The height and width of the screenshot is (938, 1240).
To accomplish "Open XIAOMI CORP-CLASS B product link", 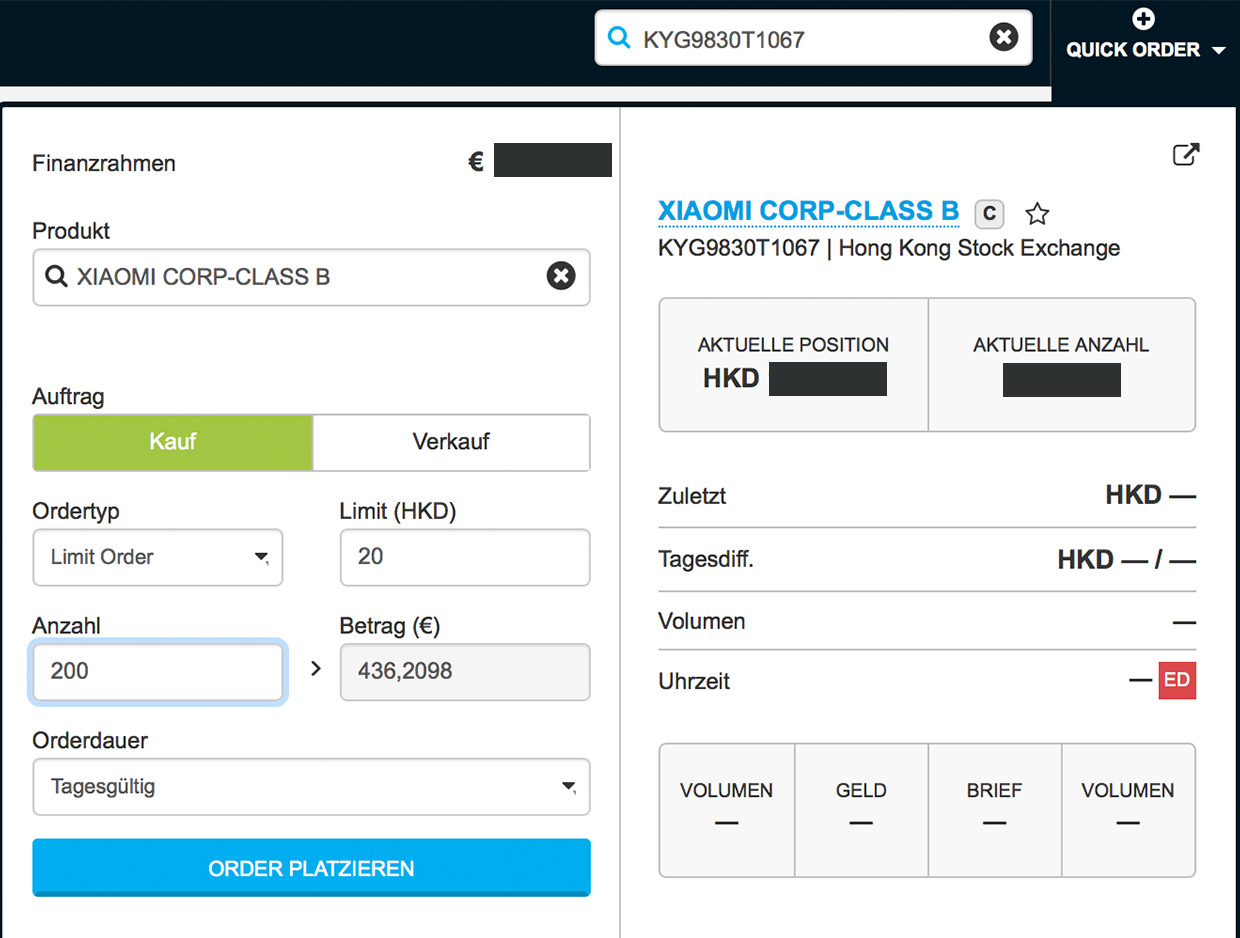I will pyautogui.click(x=808, y=211).
